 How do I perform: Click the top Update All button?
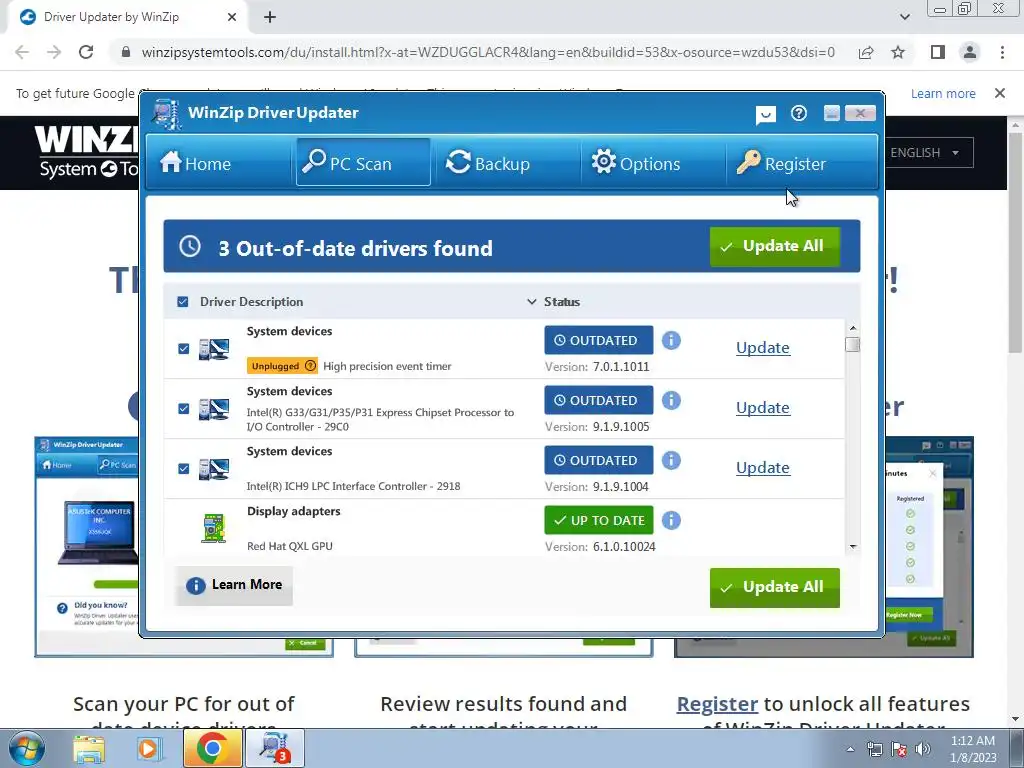[775, 246]
